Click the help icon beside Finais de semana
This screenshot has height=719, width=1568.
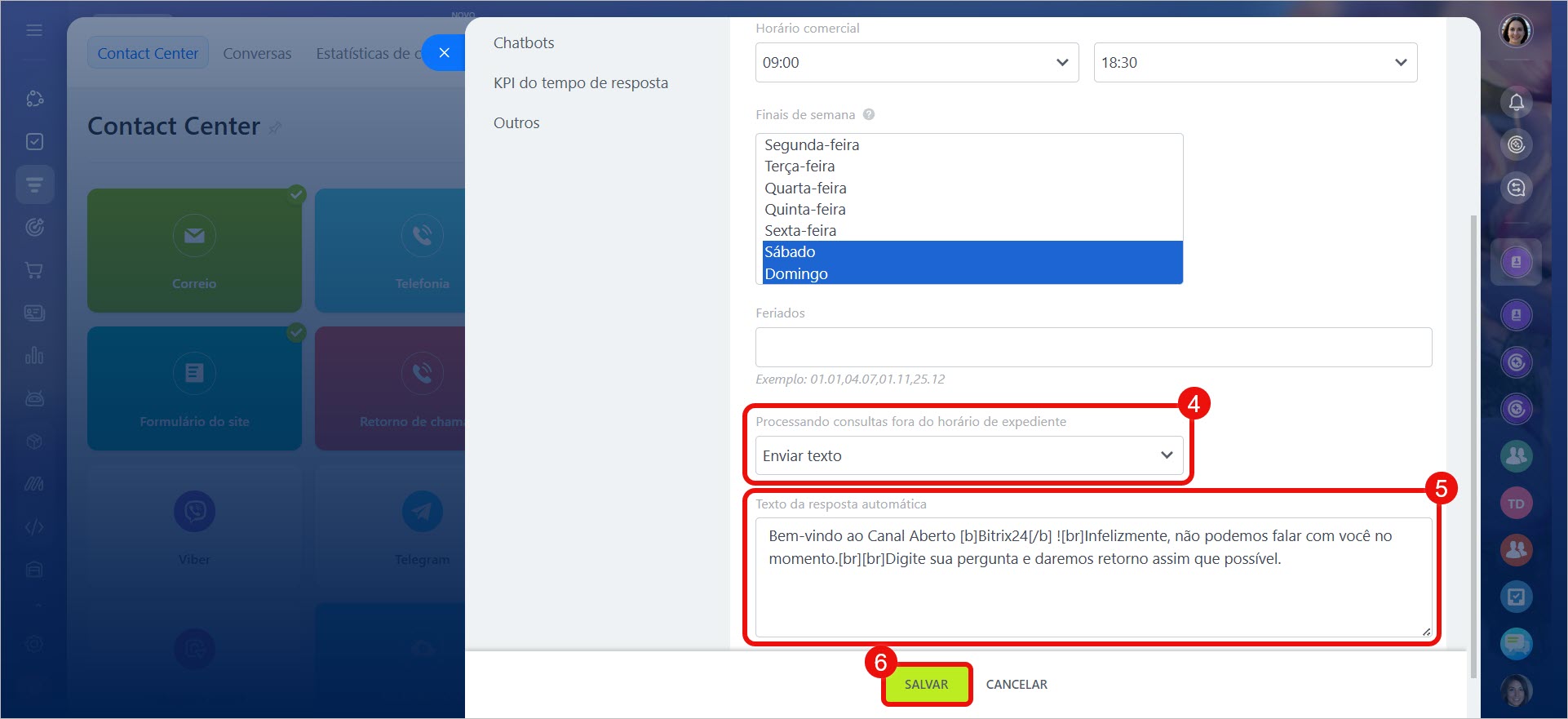point(869,115)
